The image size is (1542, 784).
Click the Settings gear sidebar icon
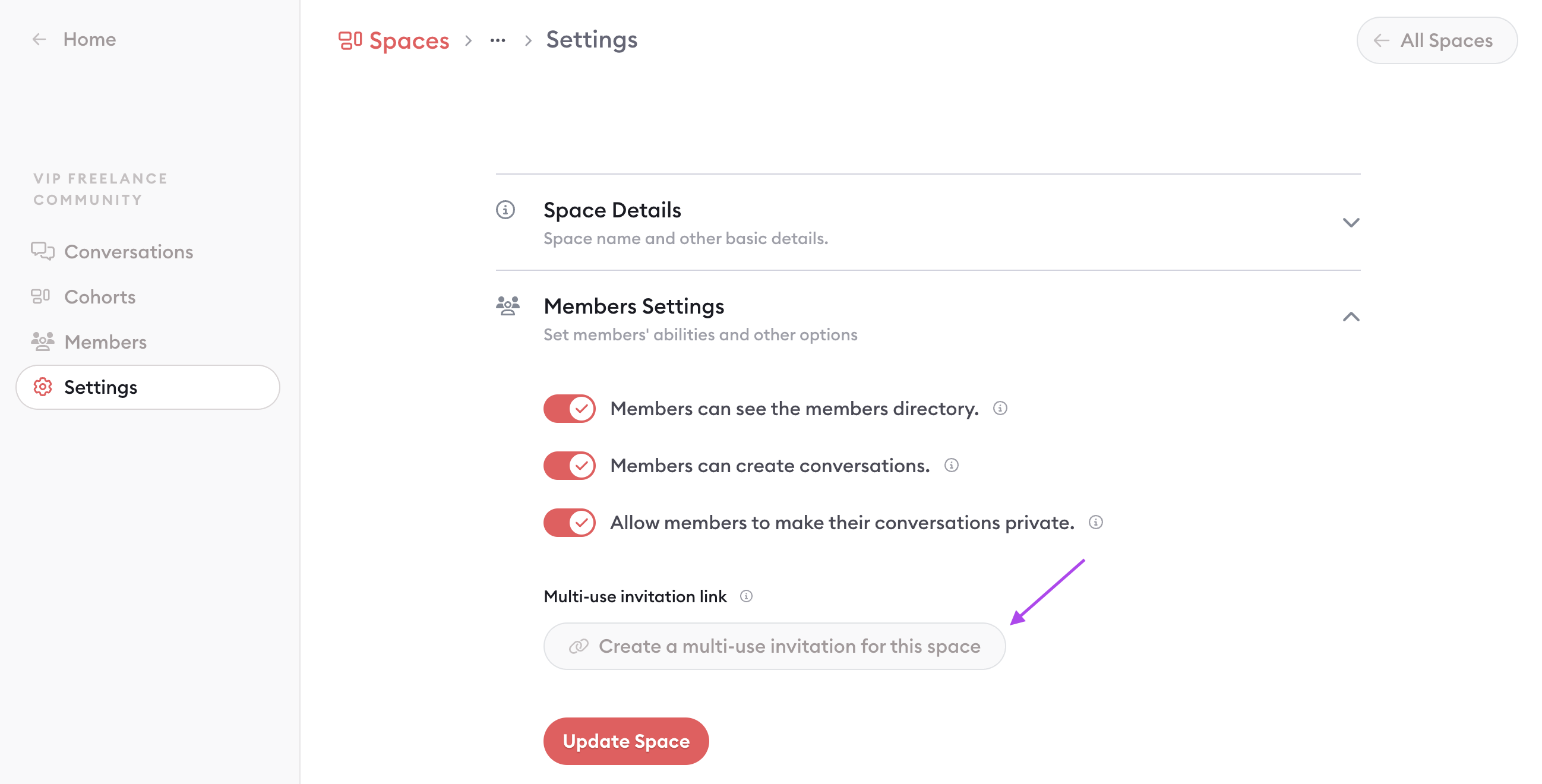40,386
